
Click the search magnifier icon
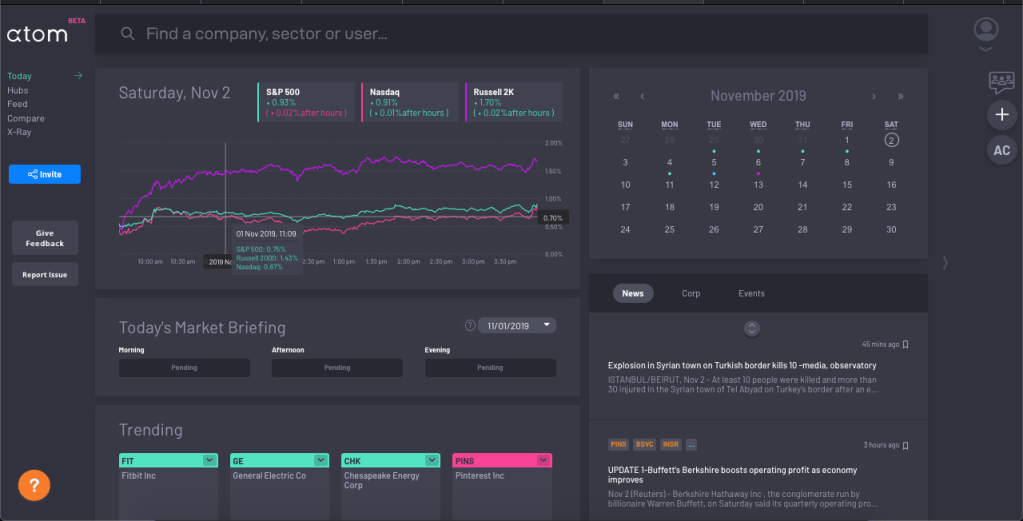pyautogui.click(x=127, y=34)
